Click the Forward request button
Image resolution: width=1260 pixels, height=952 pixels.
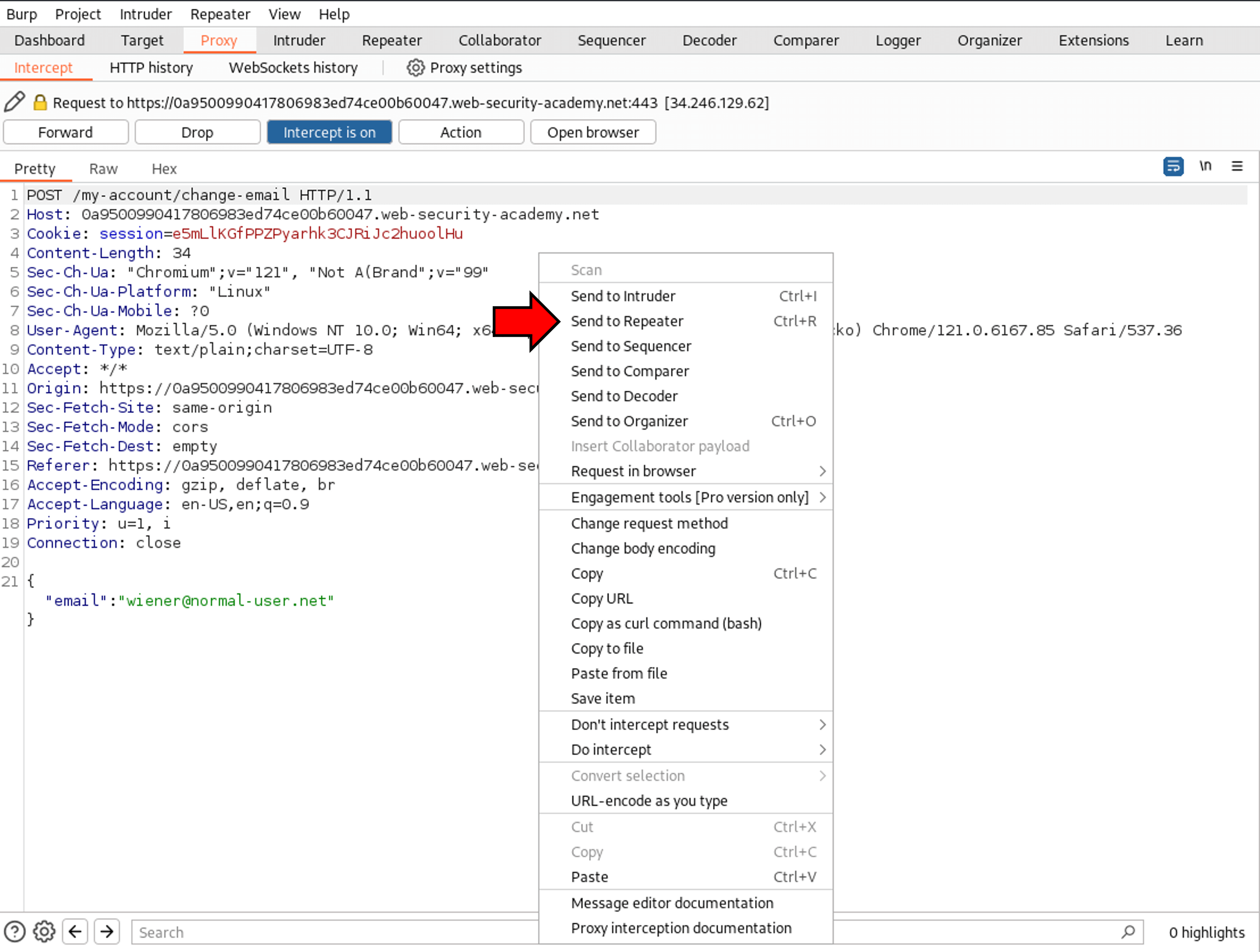point(65,132)
